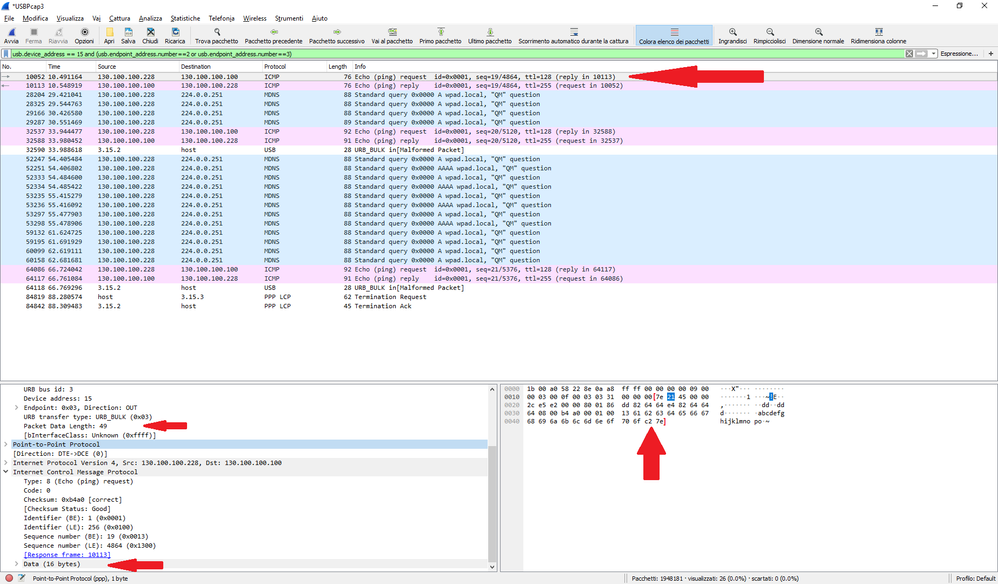Viewport: 998px width, 584px height.
Task: Click inside the display filter field
Action: (458, 54)
